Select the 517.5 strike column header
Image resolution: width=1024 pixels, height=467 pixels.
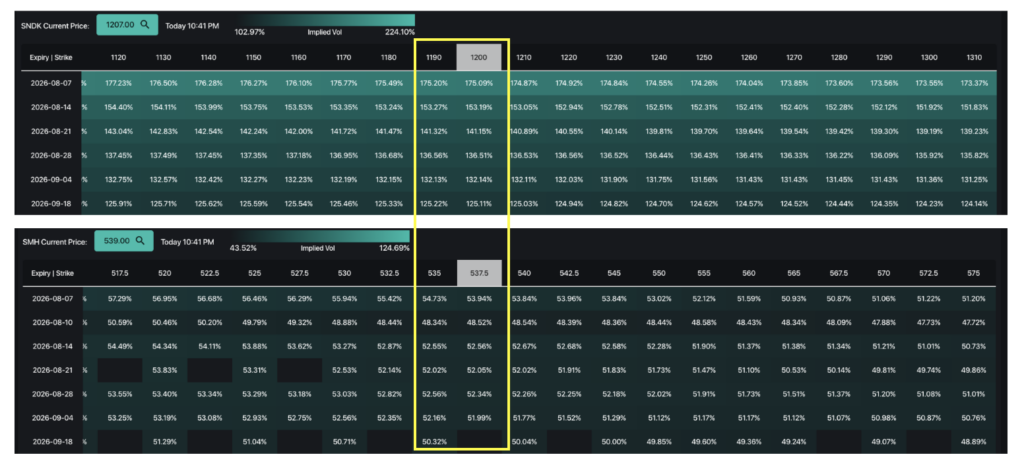click(x=118, y=273)
